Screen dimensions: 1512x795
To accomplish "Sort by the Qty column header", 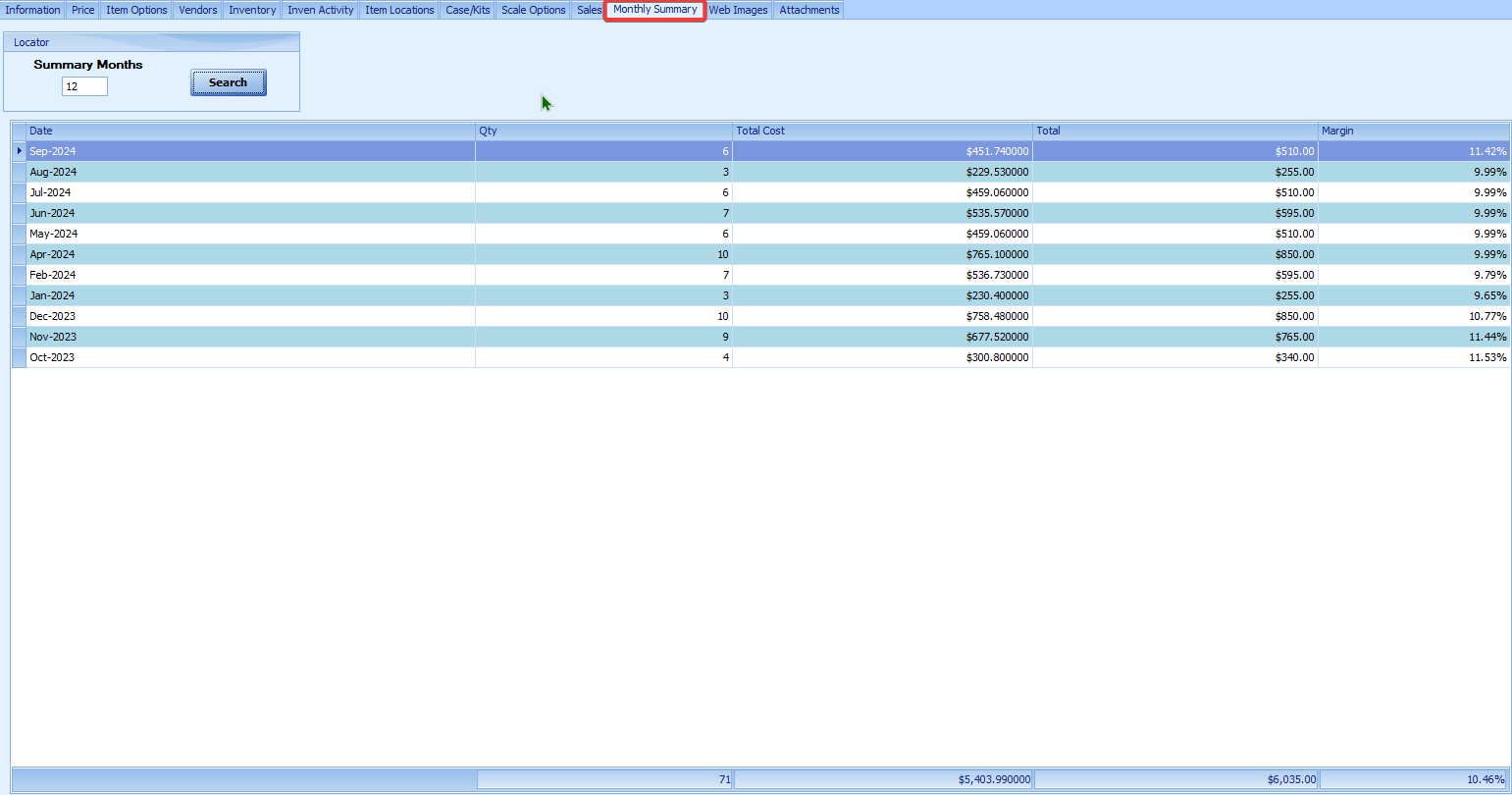I will (x=603, y=131).
